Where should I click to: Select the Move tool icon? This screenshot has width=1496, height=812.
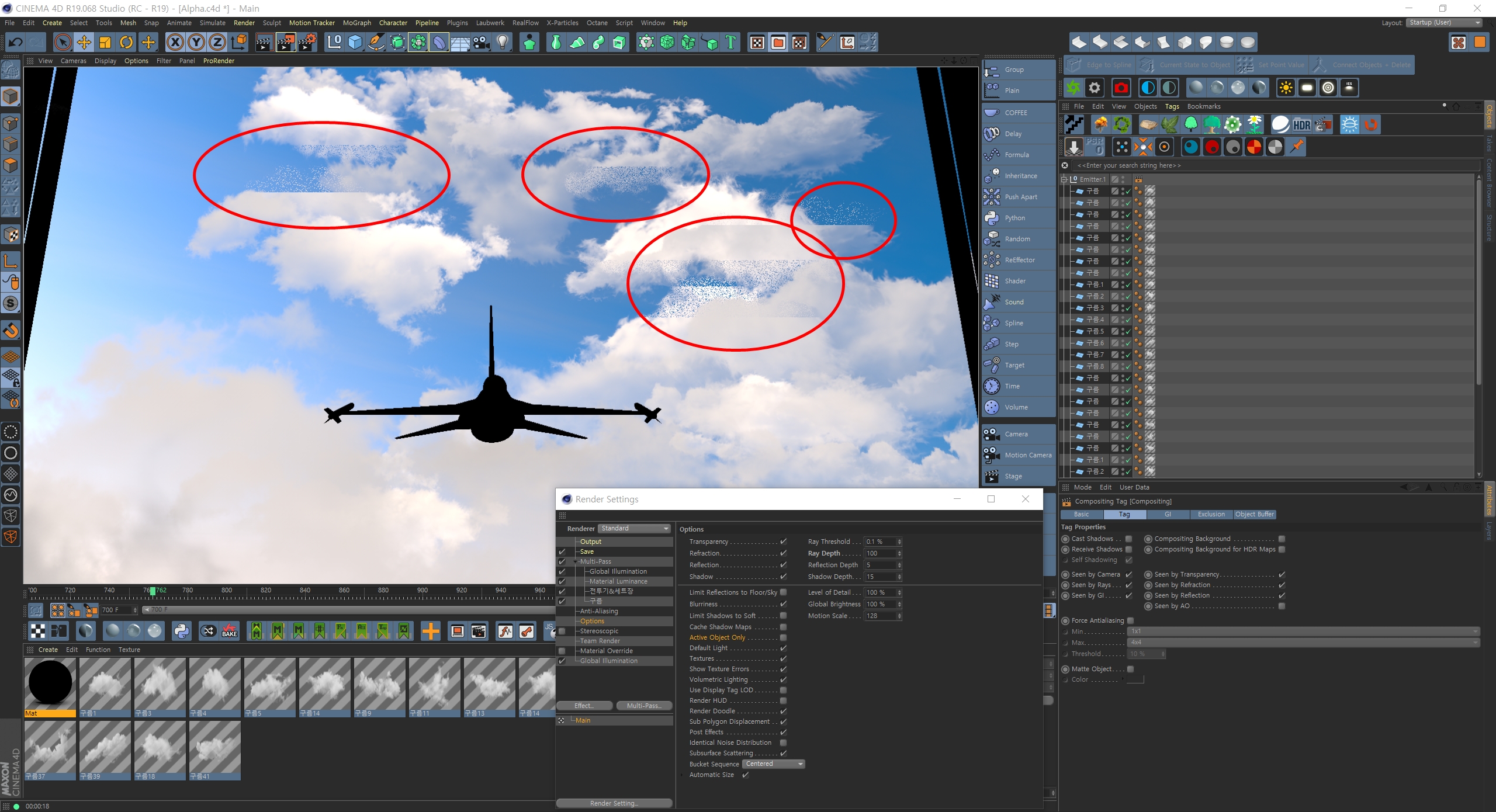(x=84, y=42)
